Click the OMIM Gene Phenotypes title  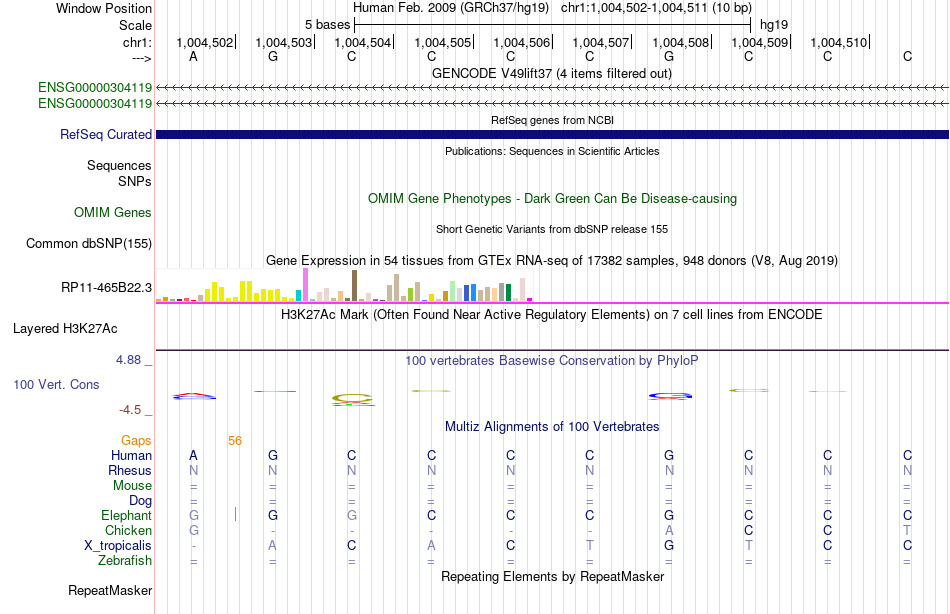(552, 198)
